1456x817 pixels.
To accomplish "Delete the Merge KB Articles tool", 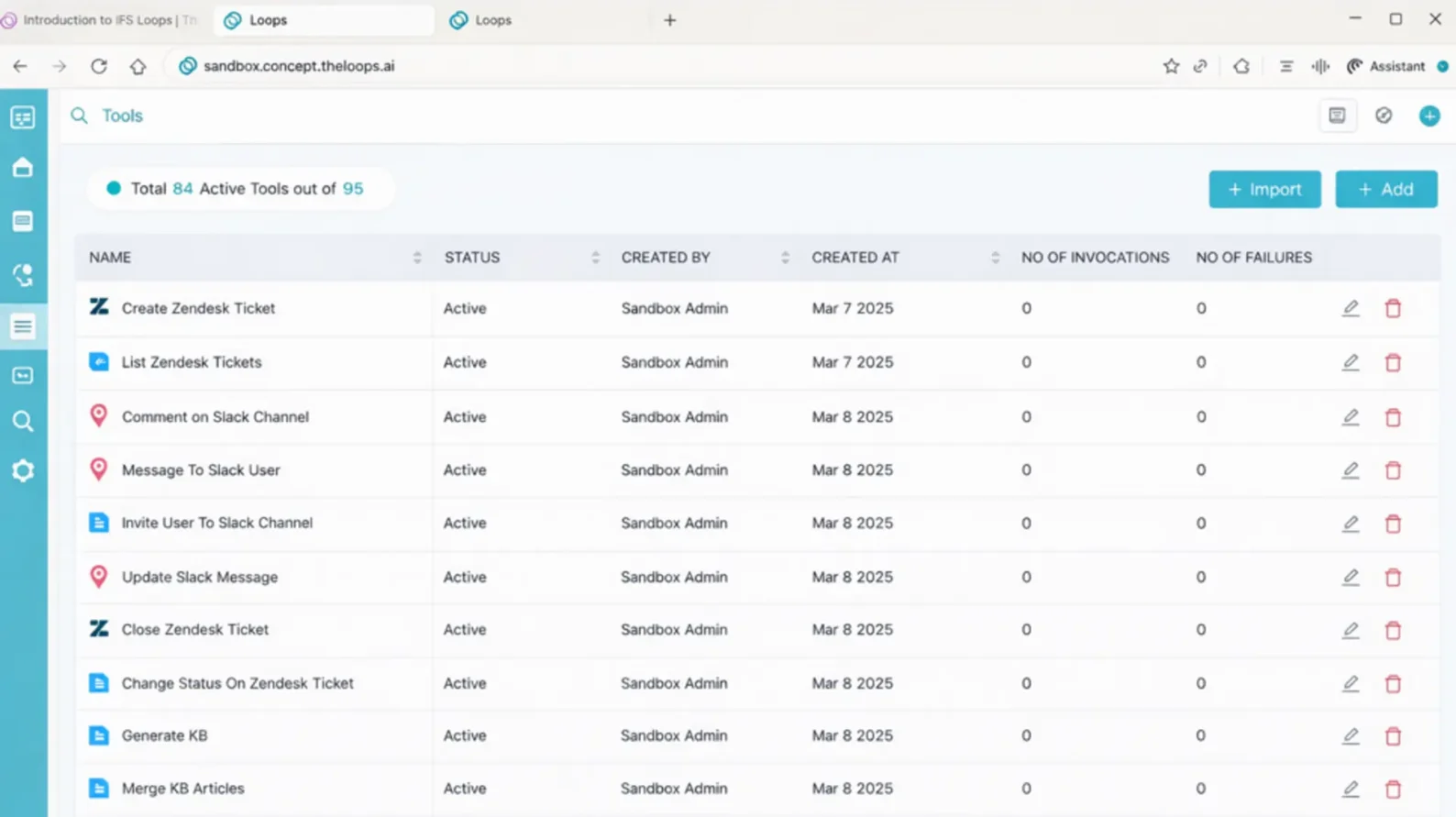I will tap(1393, 789).
